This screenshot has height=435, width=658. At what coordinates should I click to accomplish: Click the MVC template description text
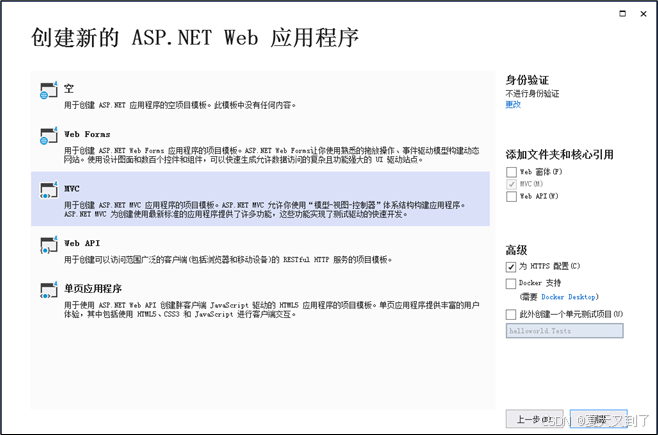tap(264, 209)
